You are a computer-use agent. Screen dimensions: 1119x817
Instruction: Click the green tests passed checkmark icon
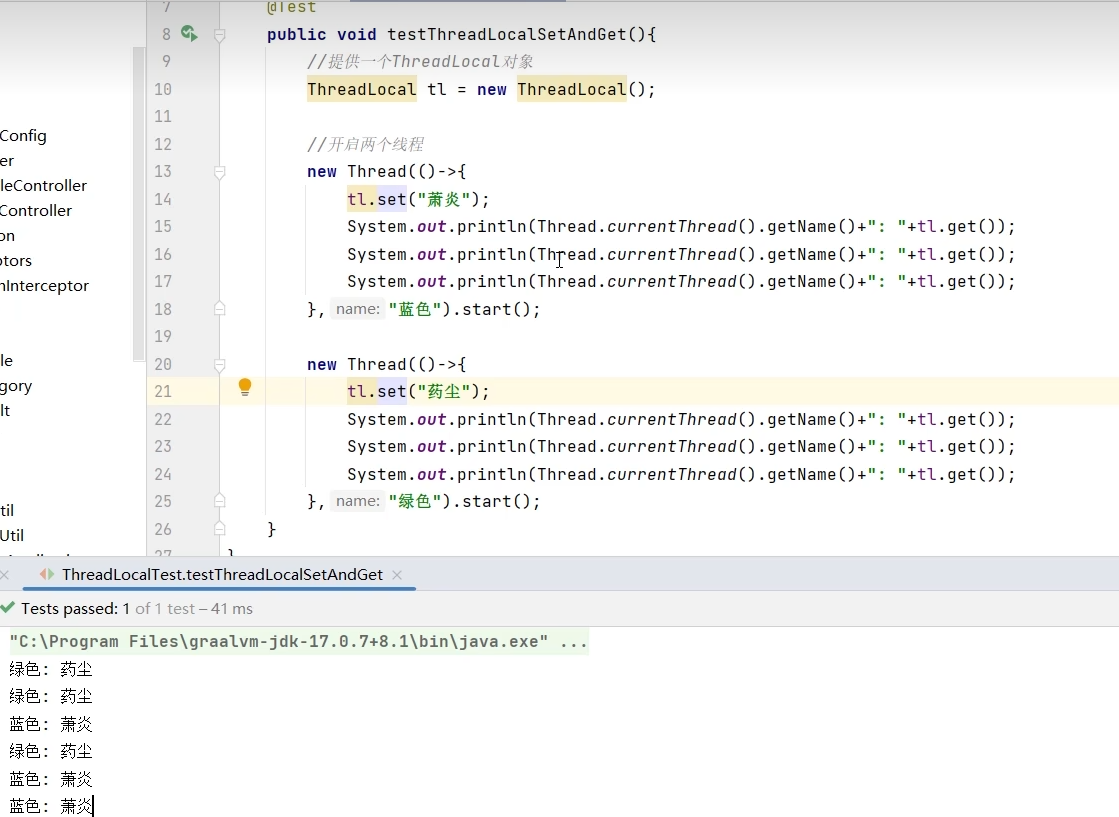8,608
